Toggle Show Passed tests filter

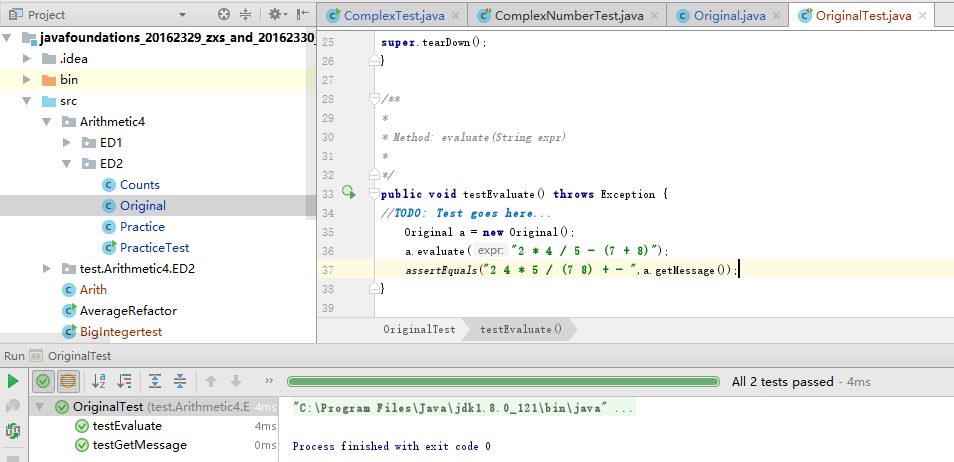[43, 382]
